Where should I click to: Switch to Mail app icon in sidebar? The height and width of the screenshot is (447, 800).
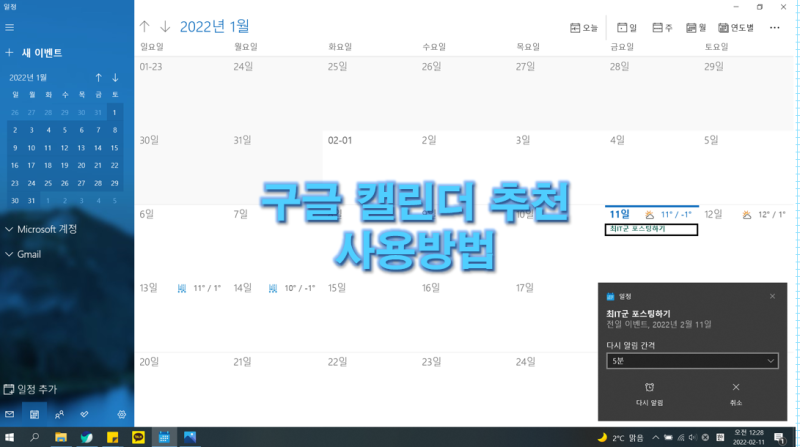tap(10, 414)
